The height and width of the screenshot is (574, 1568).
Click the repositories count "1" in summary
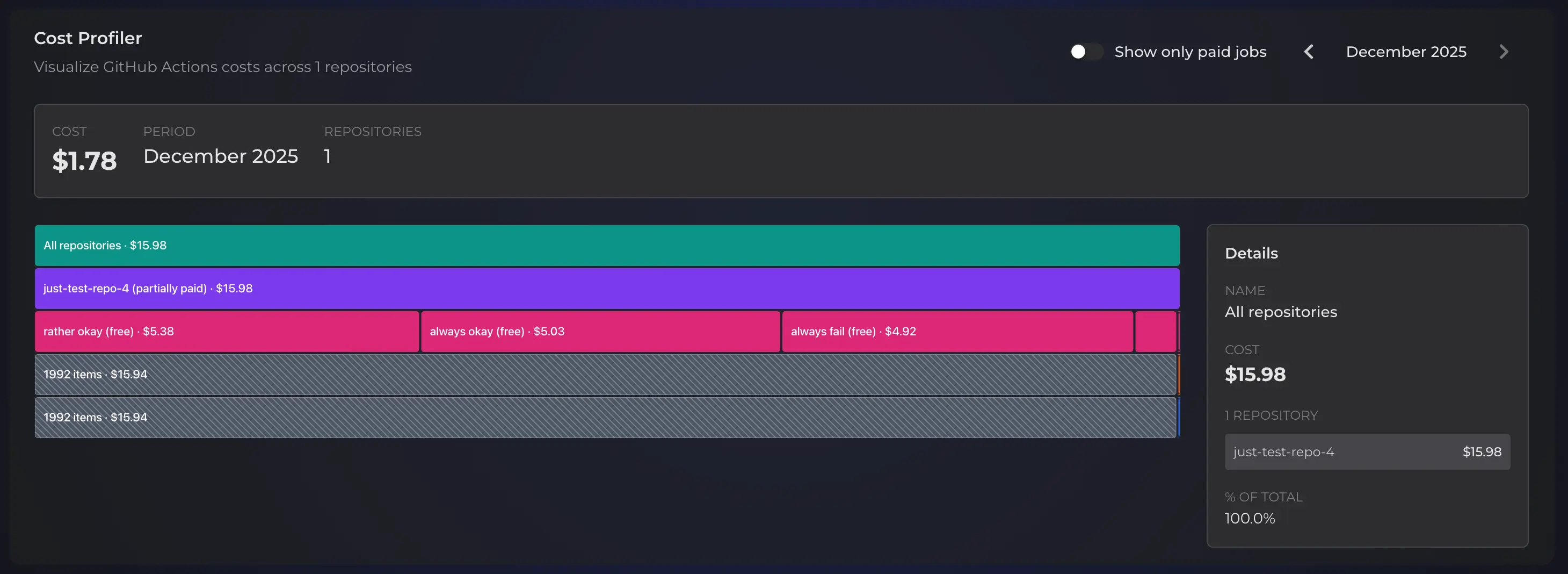click(x=328, y=156)
